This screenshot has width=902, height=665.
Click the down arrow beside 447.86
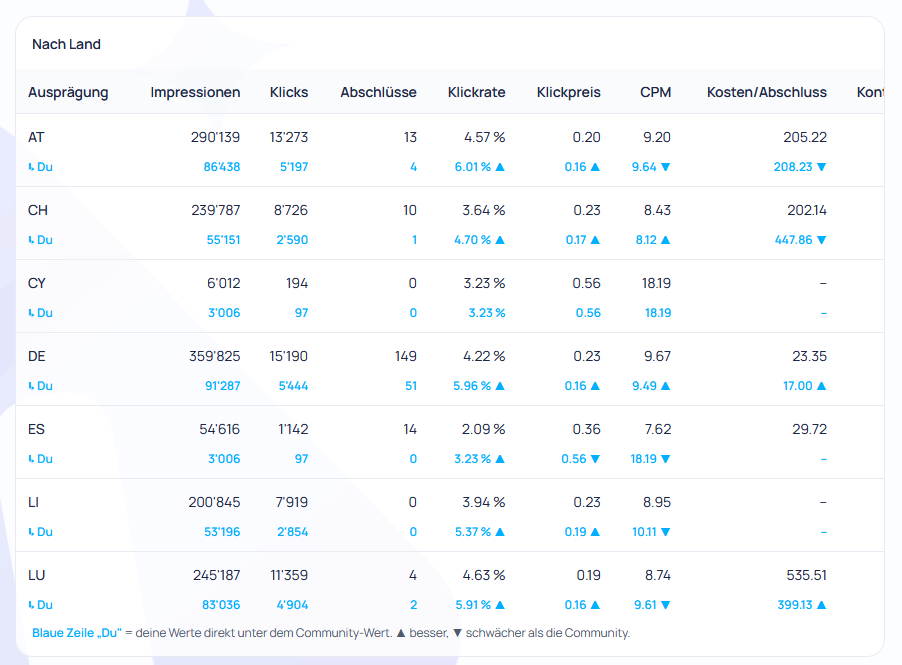point(821,240)
